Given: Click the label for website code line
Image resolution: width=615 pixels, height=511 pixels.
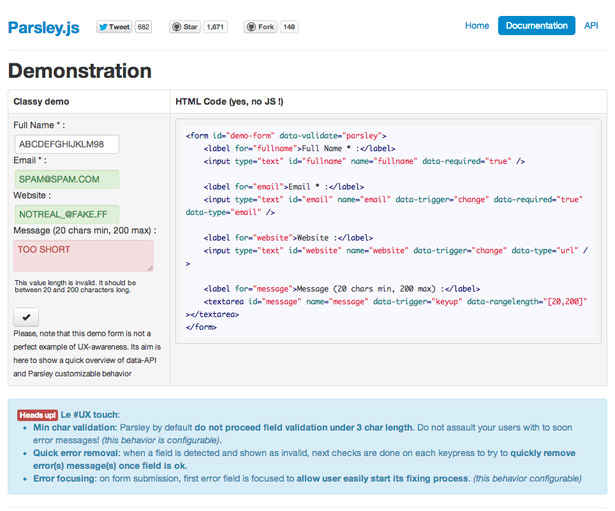Looking at the screenshot, I should (x=288, y=238).
